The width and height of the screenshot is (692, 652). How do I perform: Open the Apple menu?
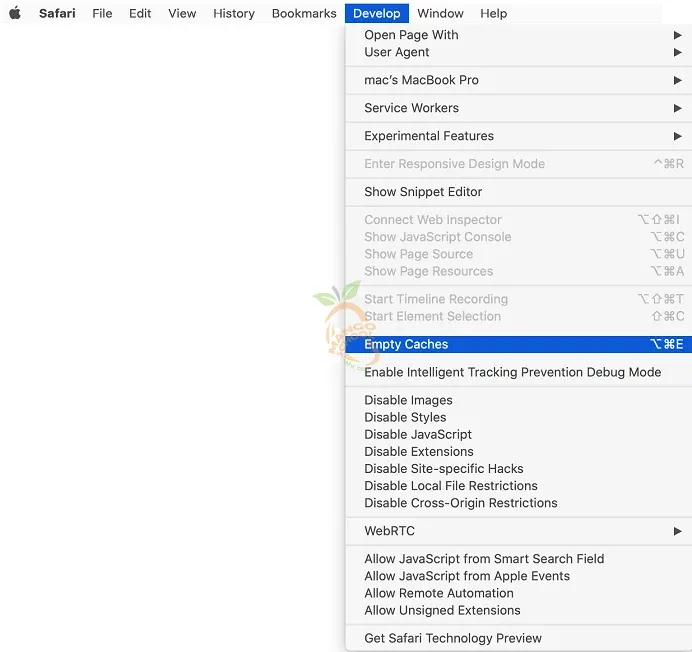(x=15, y=13)
